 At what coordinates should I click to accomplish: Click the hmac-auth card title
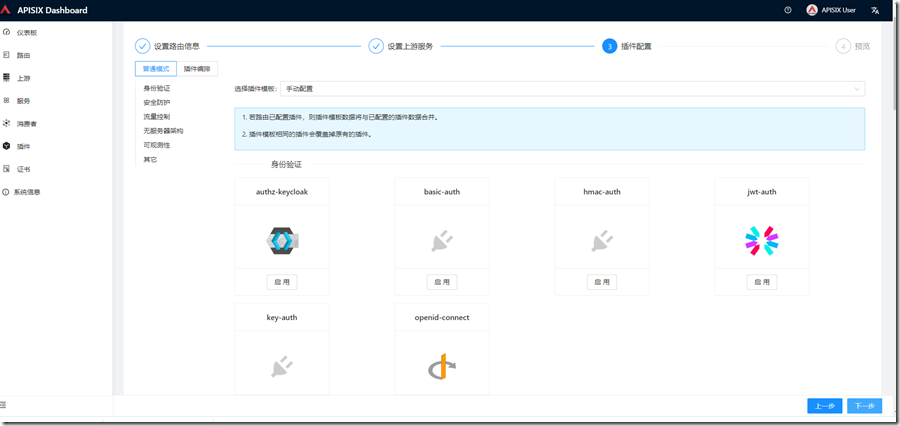(x=602, y=192)
